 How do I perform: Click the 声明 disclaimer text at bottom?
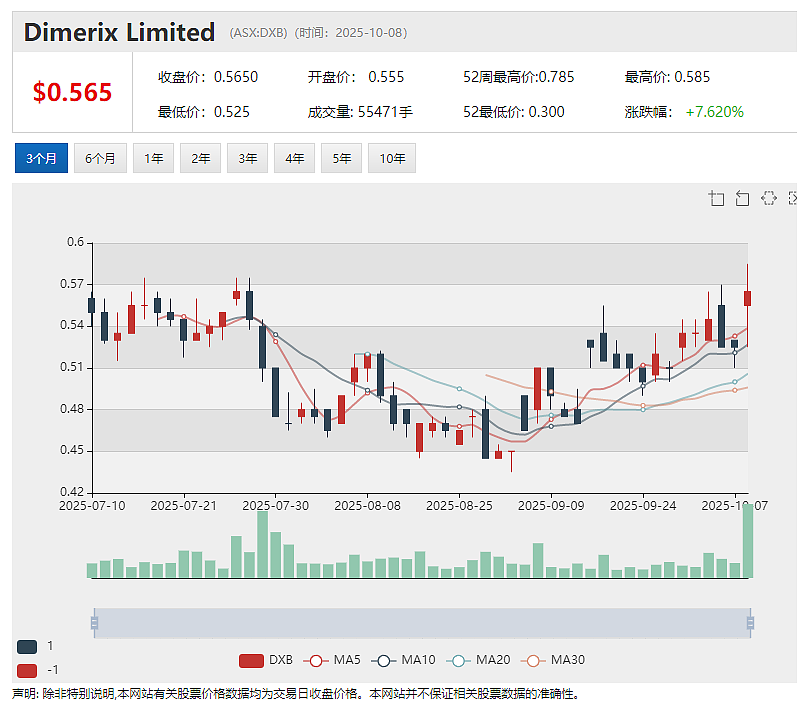coord(295,694)
